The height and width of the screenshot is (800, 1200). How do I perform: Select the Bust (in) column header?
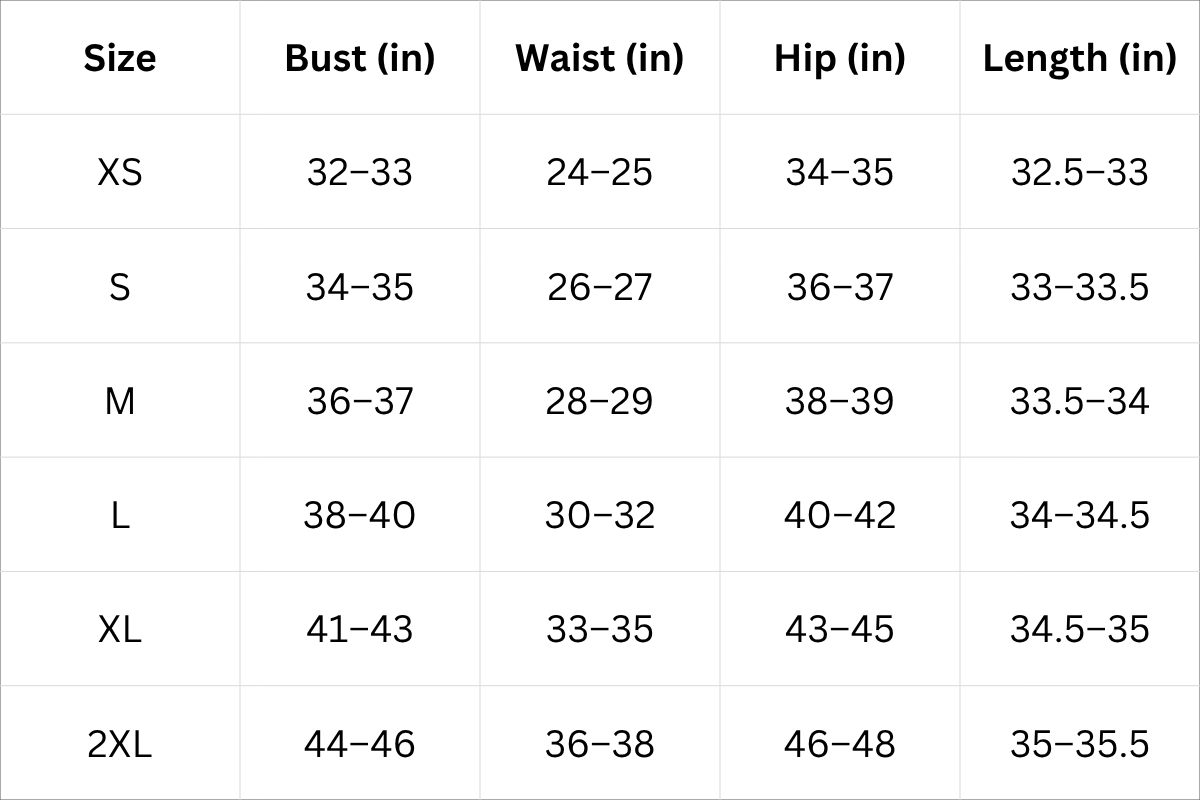click(x=360, y=58)
